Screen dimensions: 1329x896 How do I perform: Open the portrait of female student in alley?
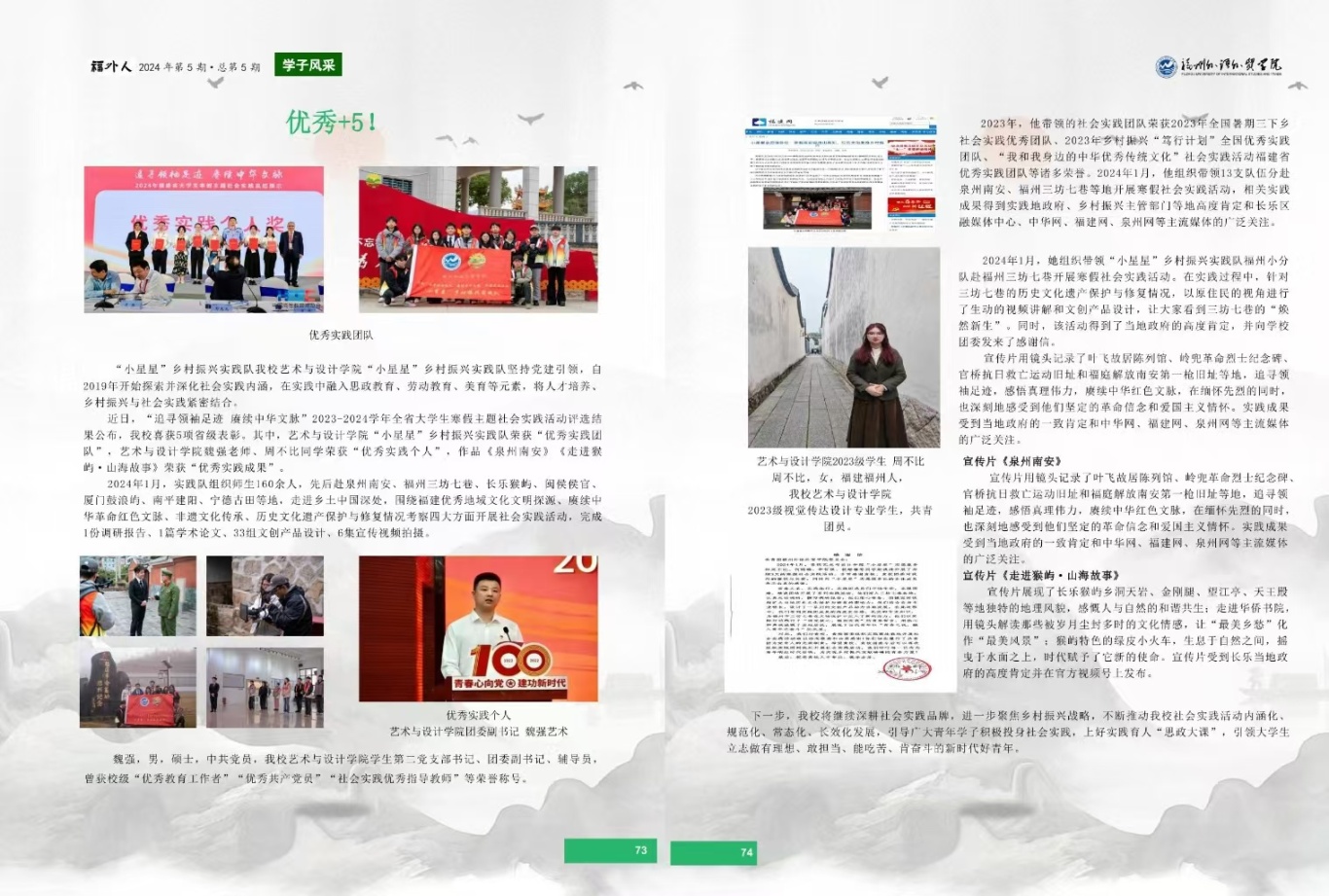coord(844,347)
